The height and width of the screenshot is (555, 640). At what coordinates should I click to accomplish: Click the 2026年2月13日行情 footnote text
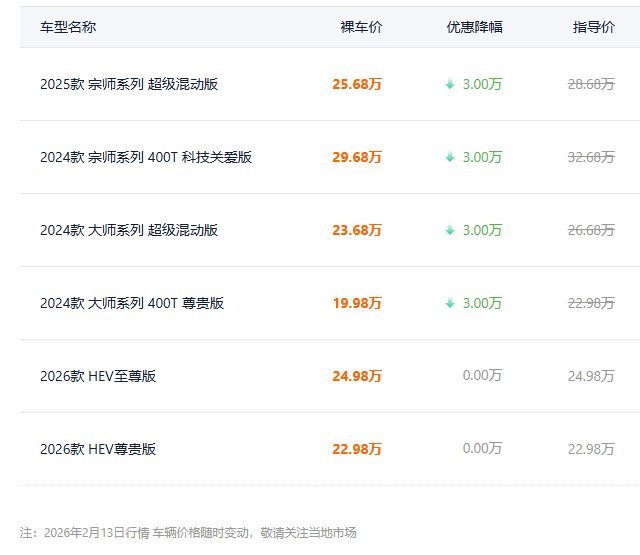96,533
